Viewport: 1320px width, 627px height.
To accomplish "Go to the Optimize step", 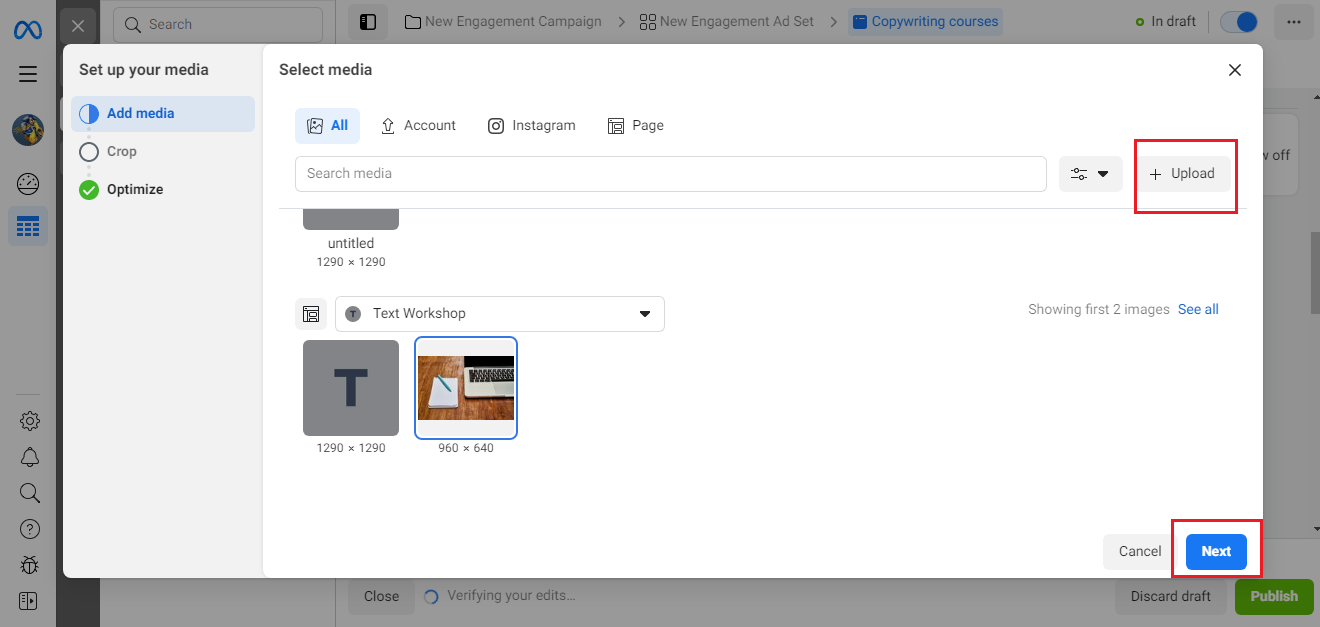I will (121, 190).
